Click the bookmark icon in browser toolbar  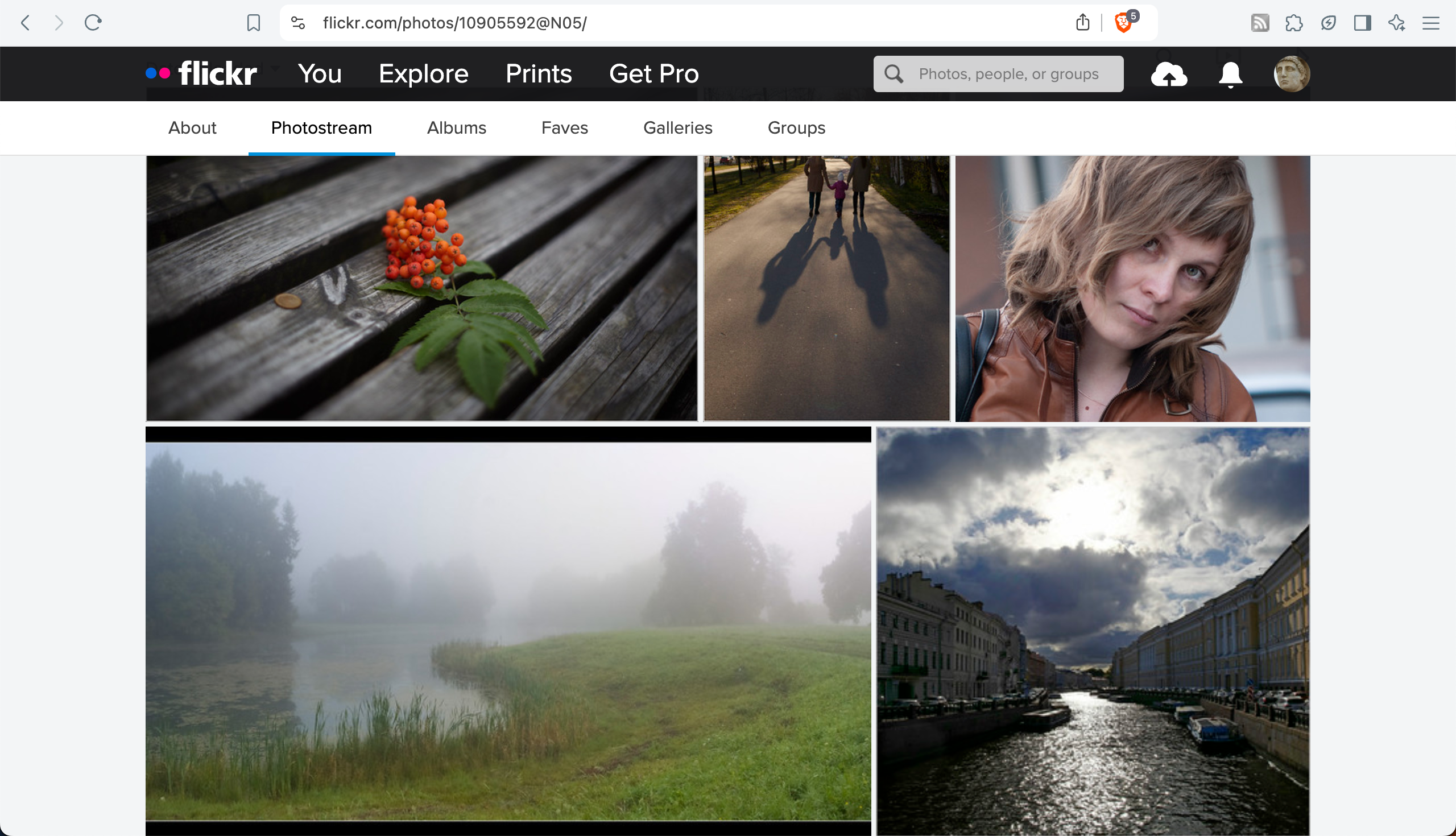[x=253, y=22]
